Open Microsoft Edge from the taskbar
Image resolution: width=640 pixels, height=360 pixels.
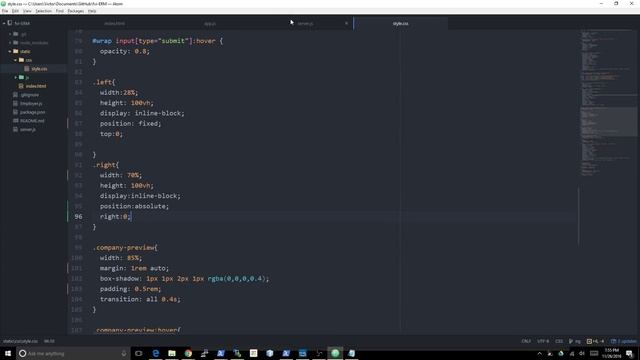tap(156, 353)
